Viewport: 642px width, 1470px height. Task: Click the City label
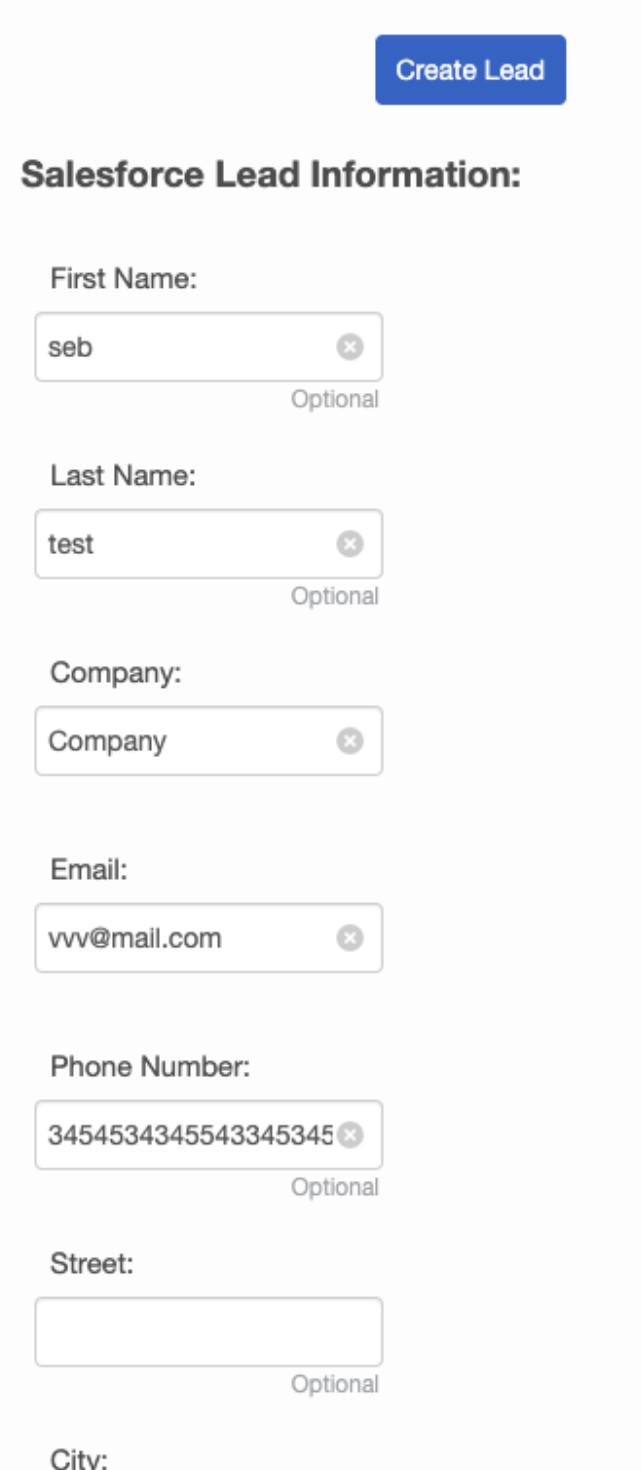[79, 1459]
